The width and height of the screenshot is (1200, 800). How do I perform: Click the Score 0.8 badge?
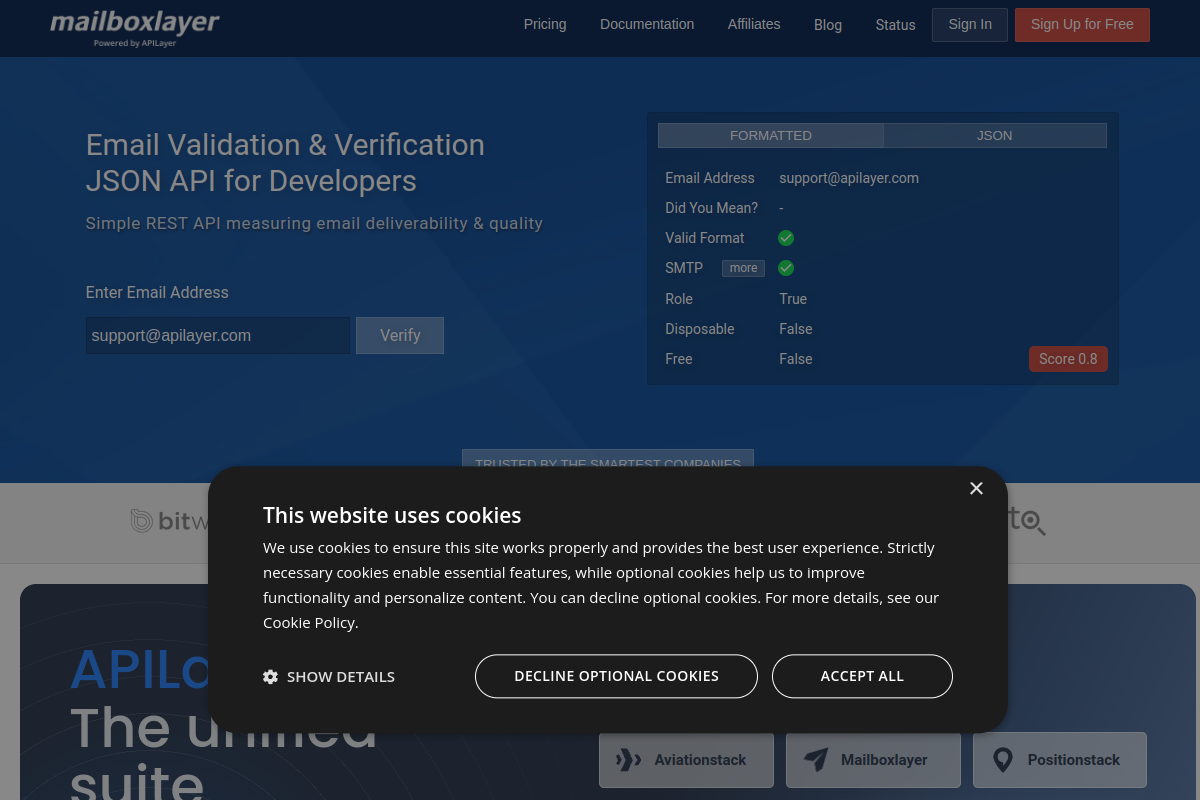(x=1068, y=359)
